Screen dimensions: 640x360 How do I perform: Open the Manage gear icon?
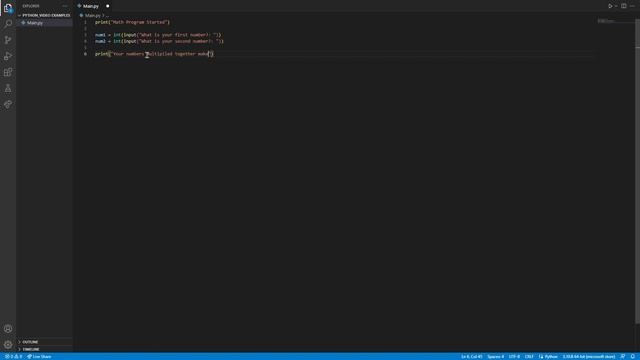coord(8,344)
